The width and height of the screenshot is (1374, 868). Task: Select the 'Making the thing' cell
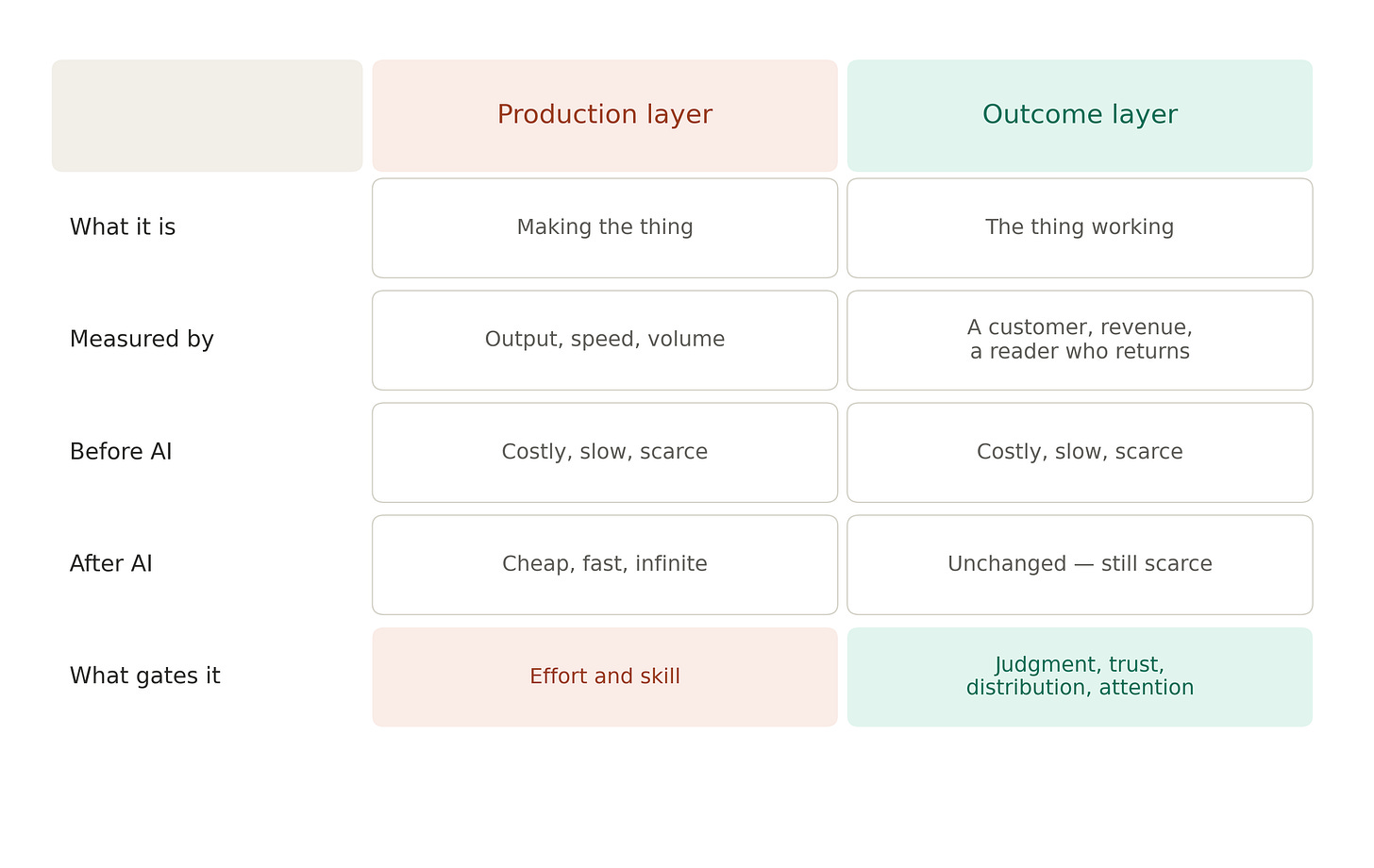click(605, 228)
